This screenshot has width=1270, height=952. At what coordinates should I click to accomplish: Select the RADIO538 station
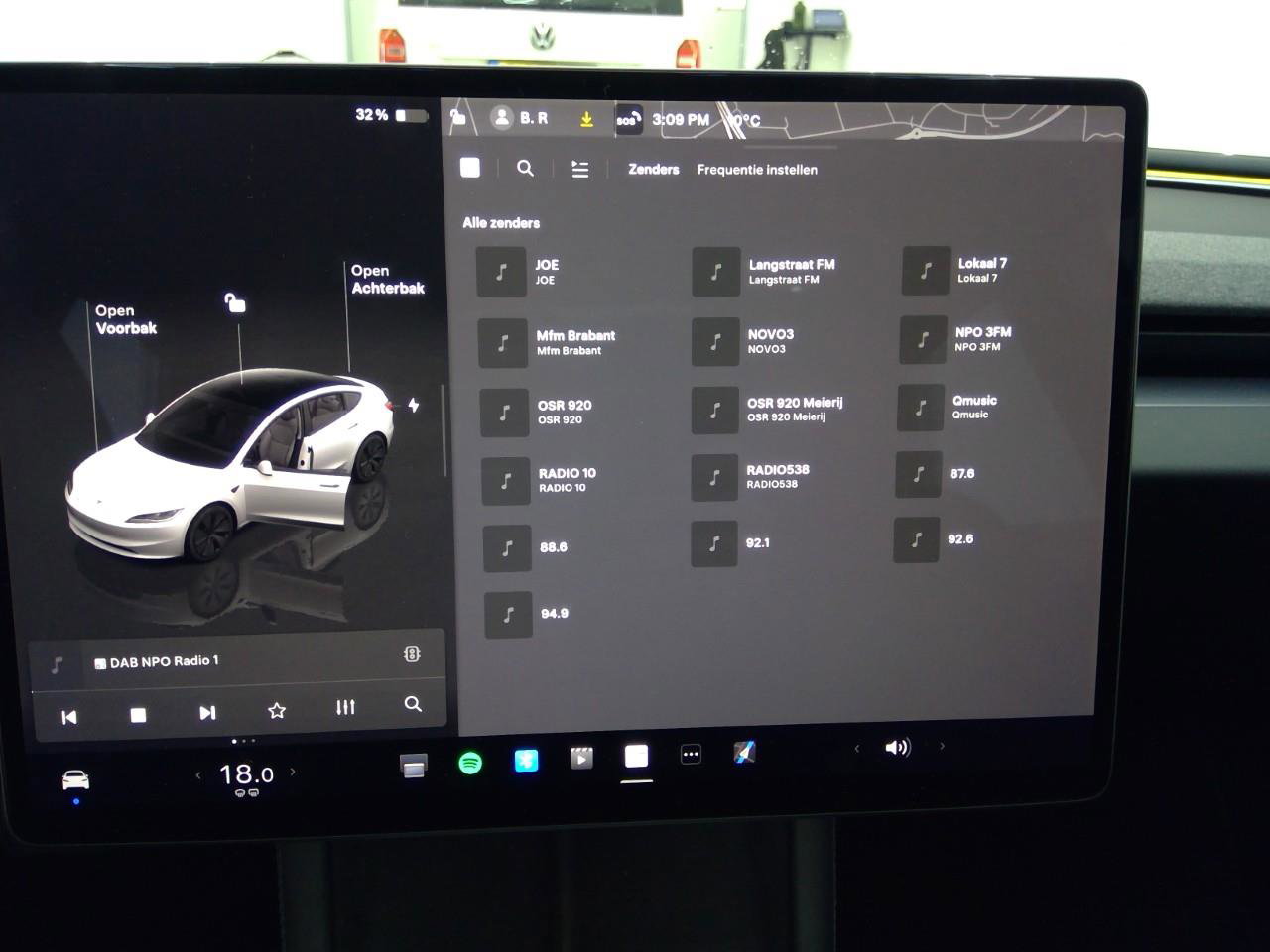751,477
